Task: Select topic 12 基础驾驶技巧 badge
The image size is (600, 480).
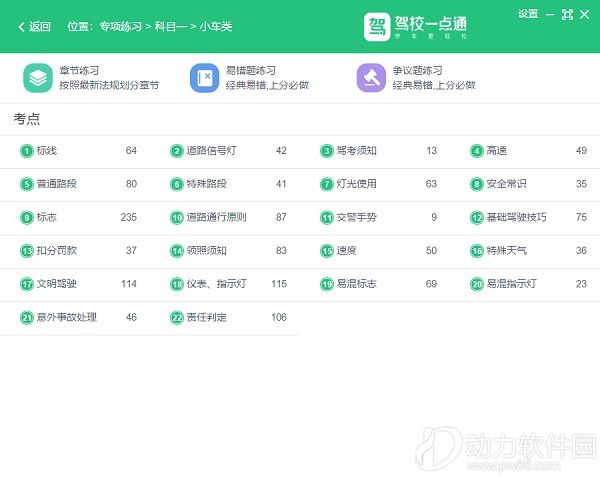Action: pos(477,217)
